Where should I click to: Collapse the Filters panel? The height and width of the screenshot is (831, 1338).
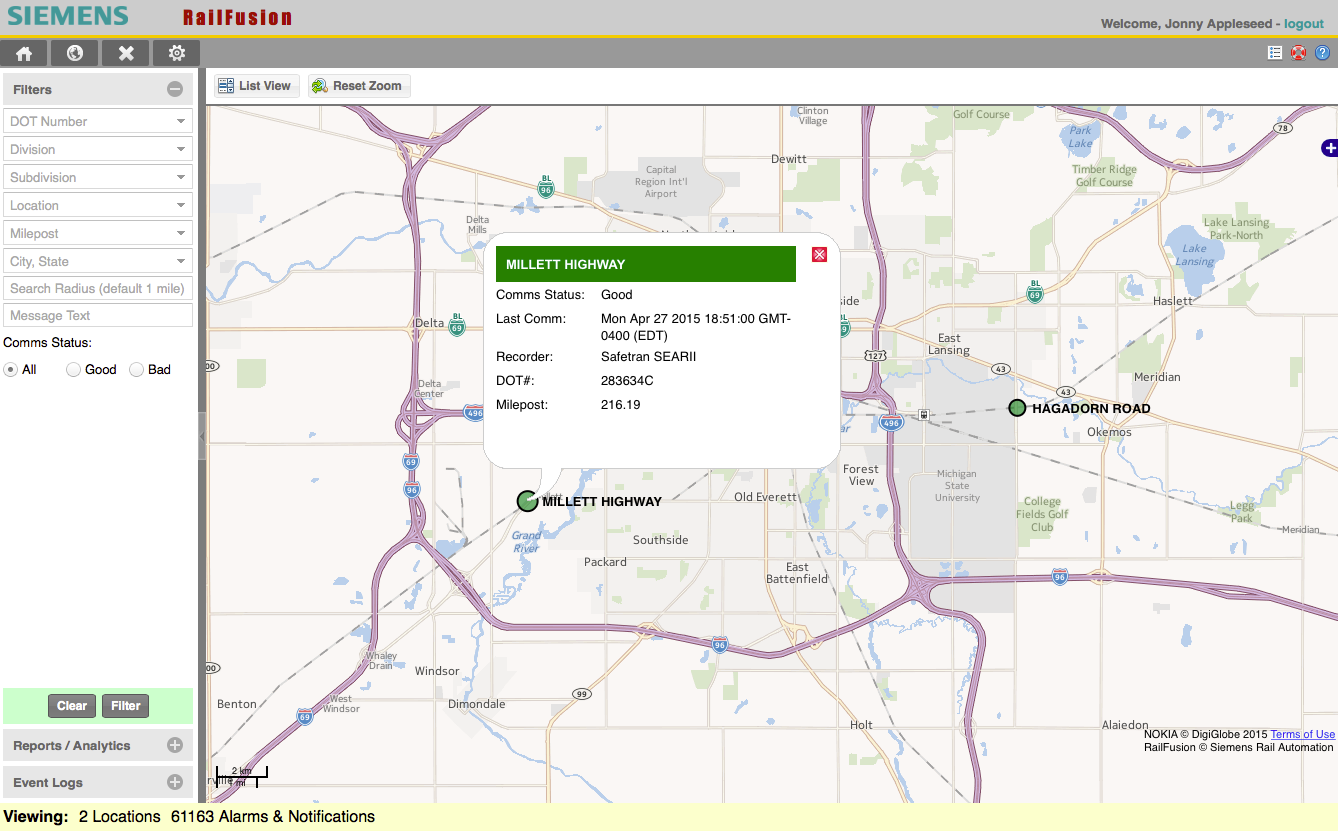point(176,89)
